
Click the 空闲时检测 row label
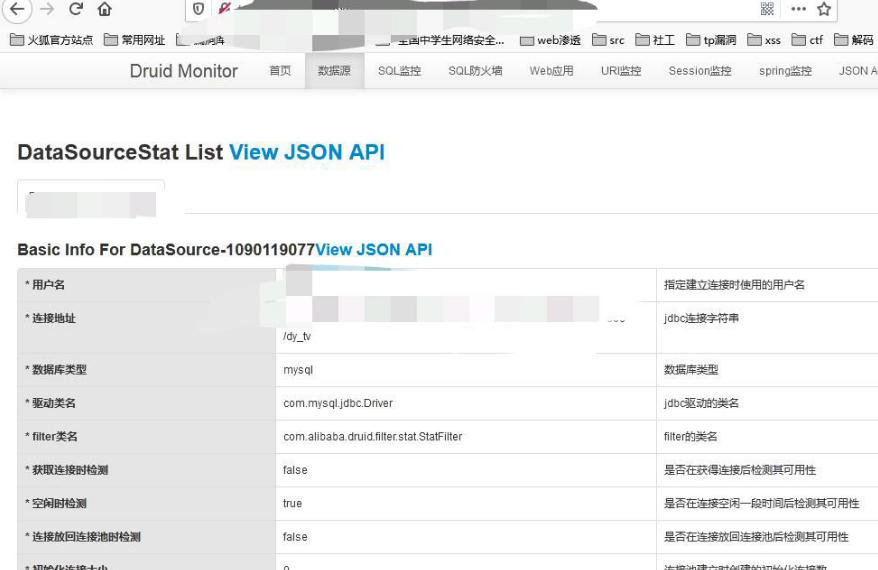[55, 503]
